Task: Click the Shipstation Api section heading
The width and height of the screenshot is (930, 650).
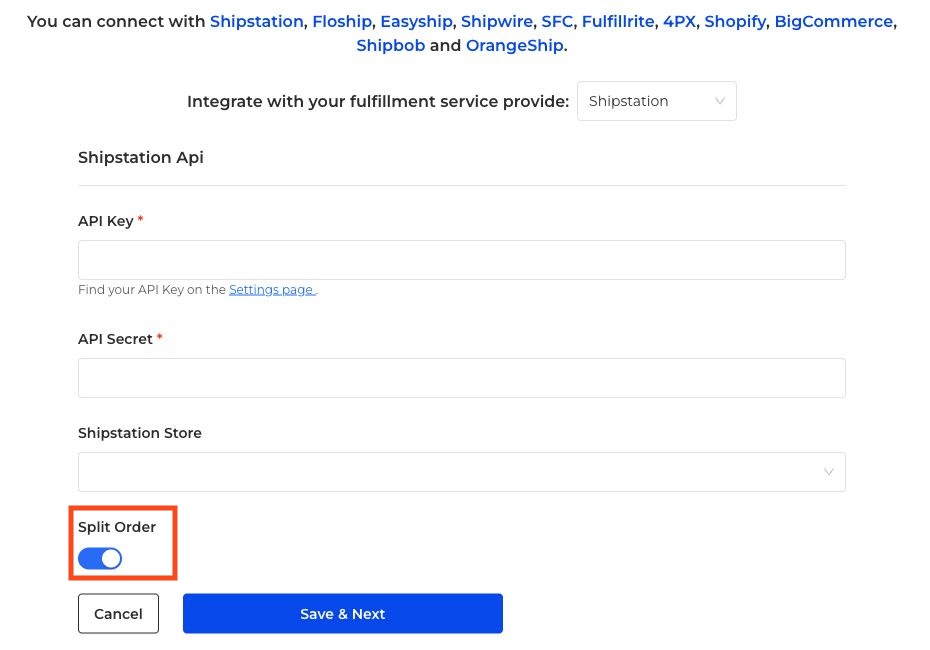Action: coord(141,158)
